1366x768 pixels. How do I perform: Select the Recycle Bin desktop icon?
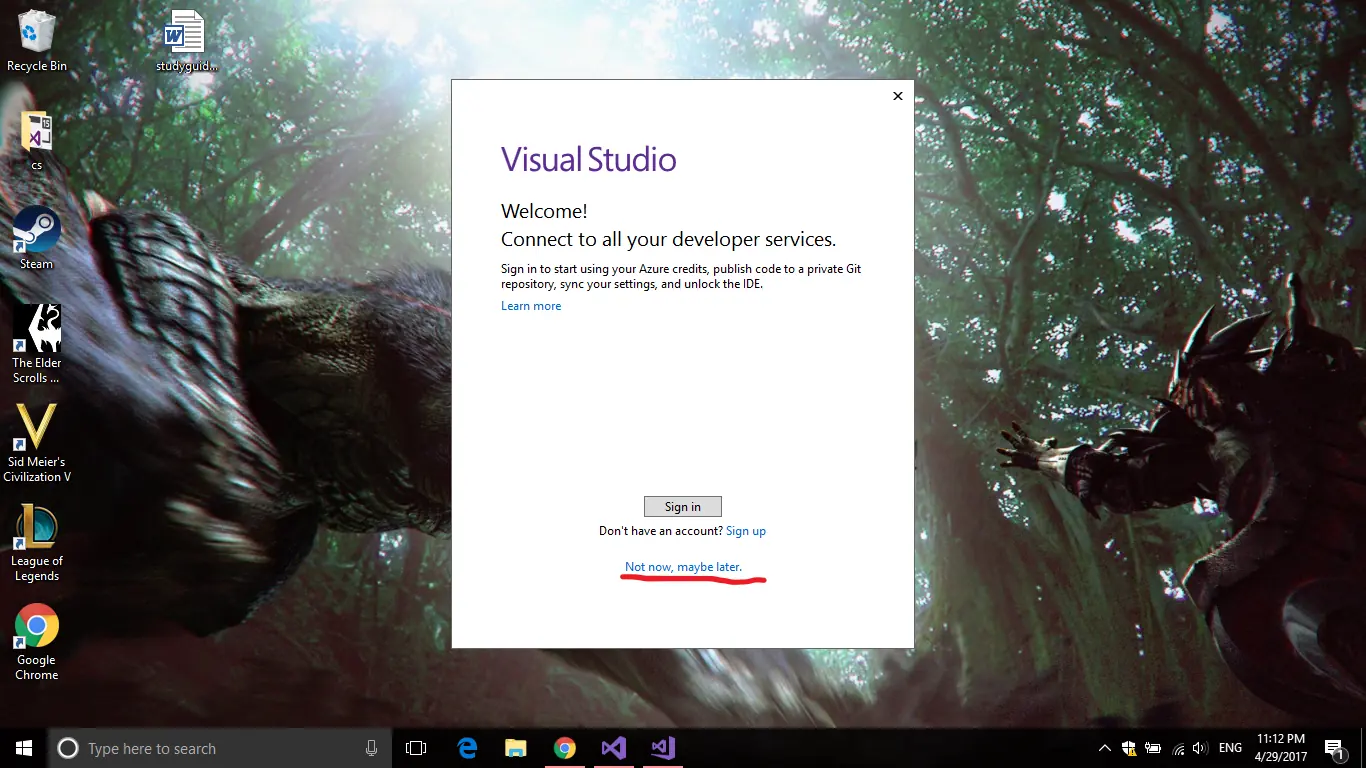(37, 41)
